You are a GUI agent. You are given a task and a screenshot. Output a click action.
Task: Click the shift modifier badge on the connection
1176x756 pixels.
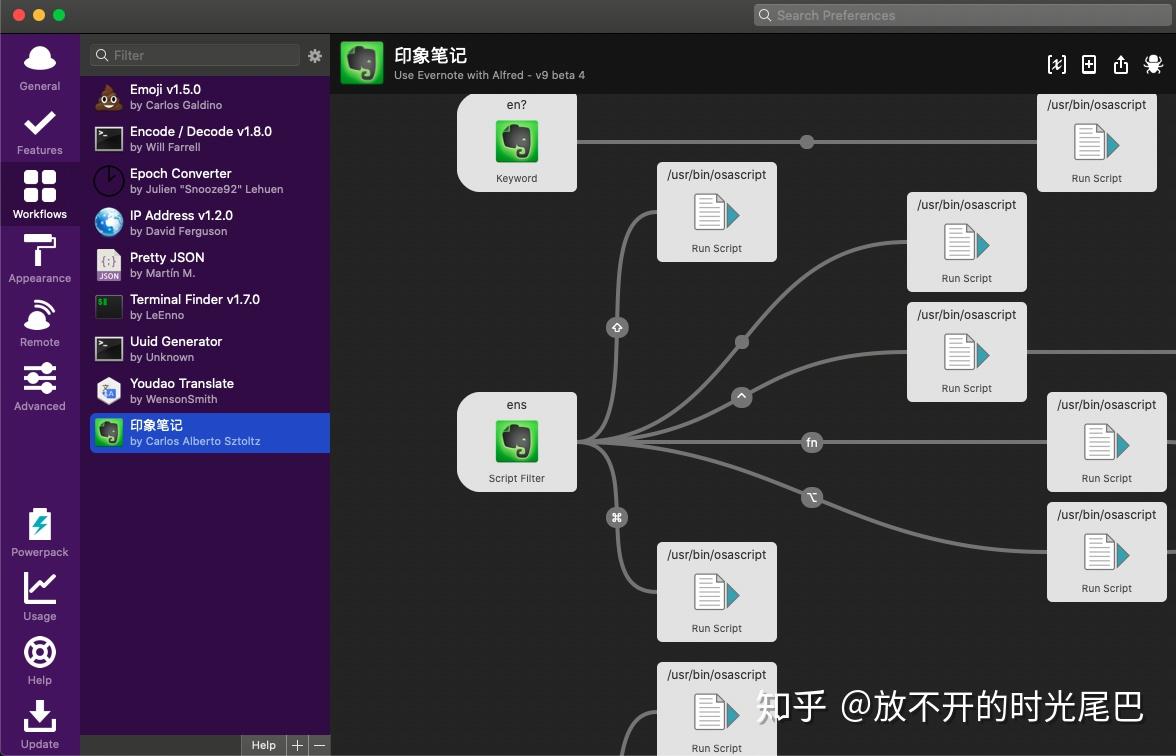click(617, 327)
